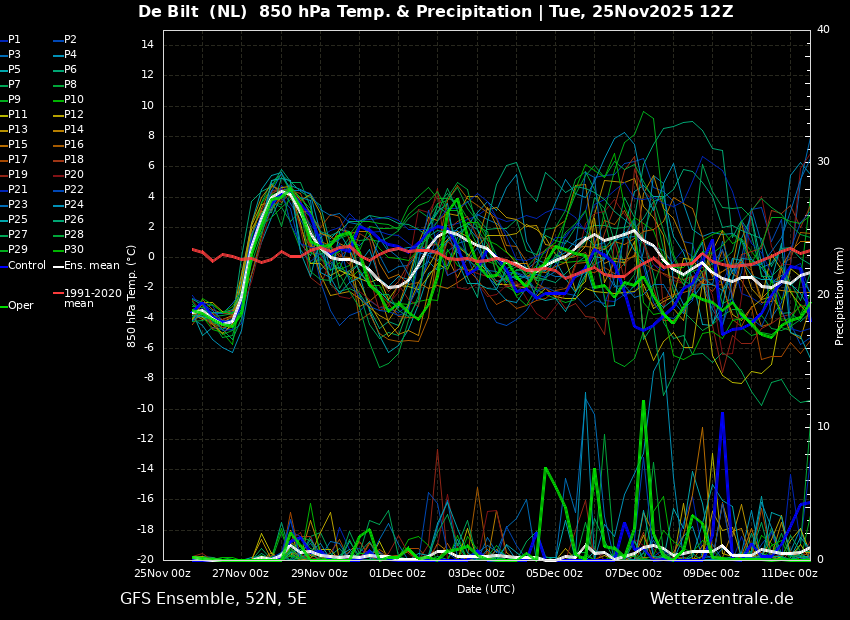The image size is (850, 620).
Task: Click the 14 degree temperature axis label
Action: (147, 44)
